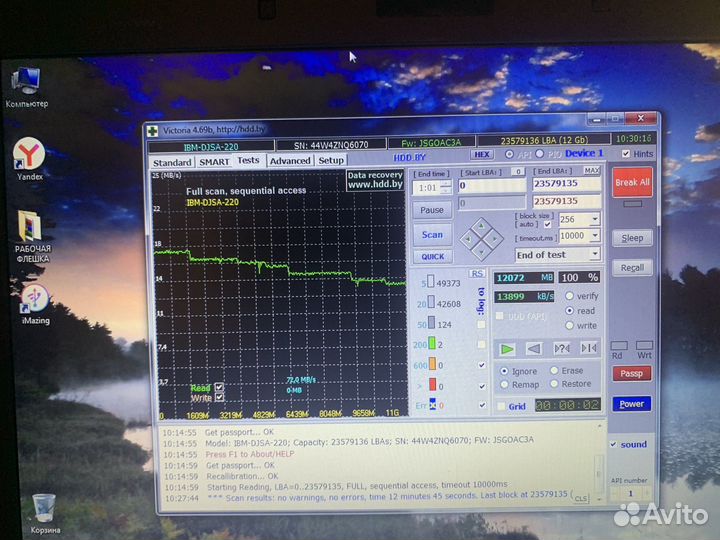Adjust the End time spinner arrows
Image resolution: width=720 pixels, height=540 pixels.
[446, 187]
